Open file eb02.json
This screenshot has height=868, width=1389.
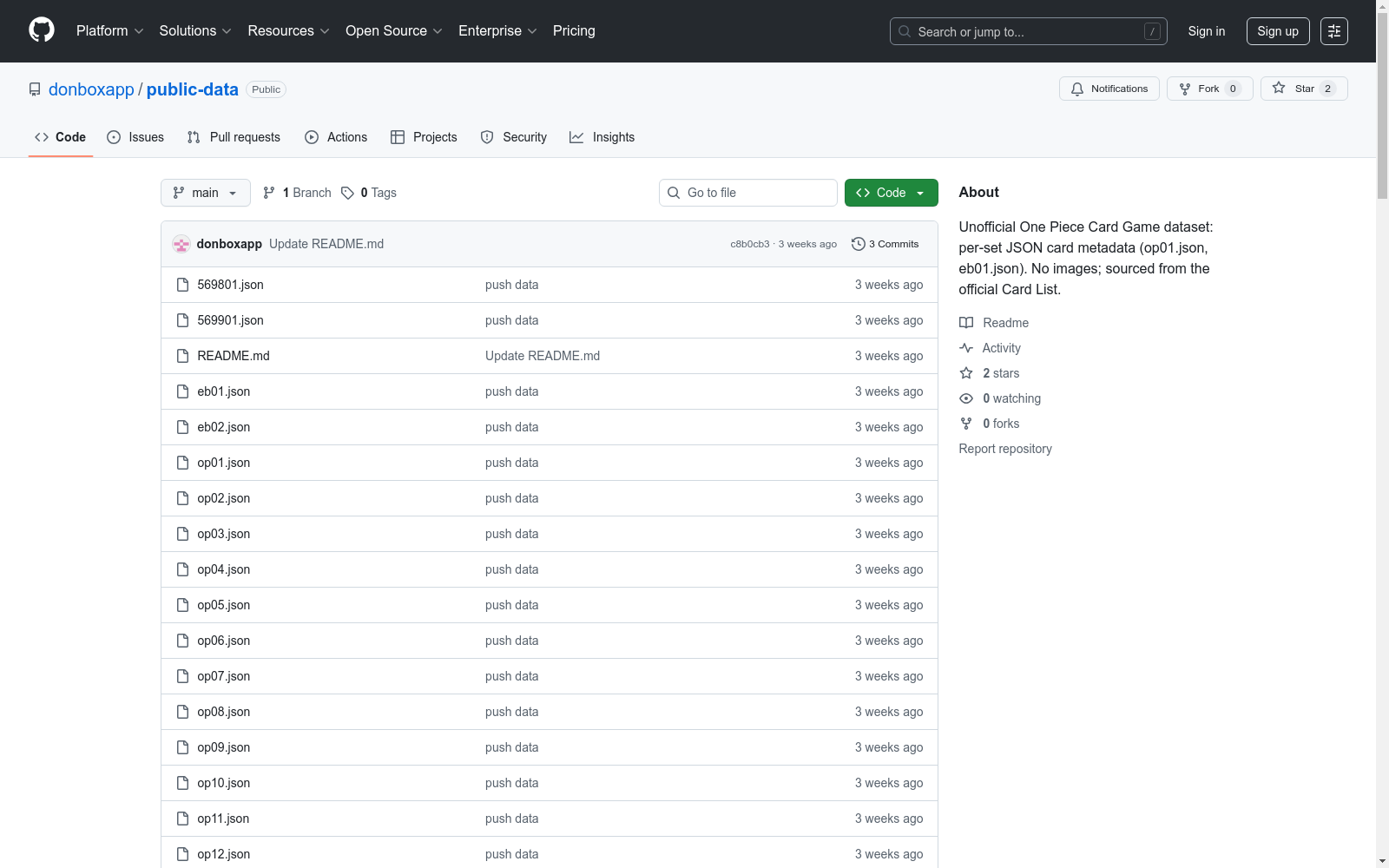click(x=224, y=427)
